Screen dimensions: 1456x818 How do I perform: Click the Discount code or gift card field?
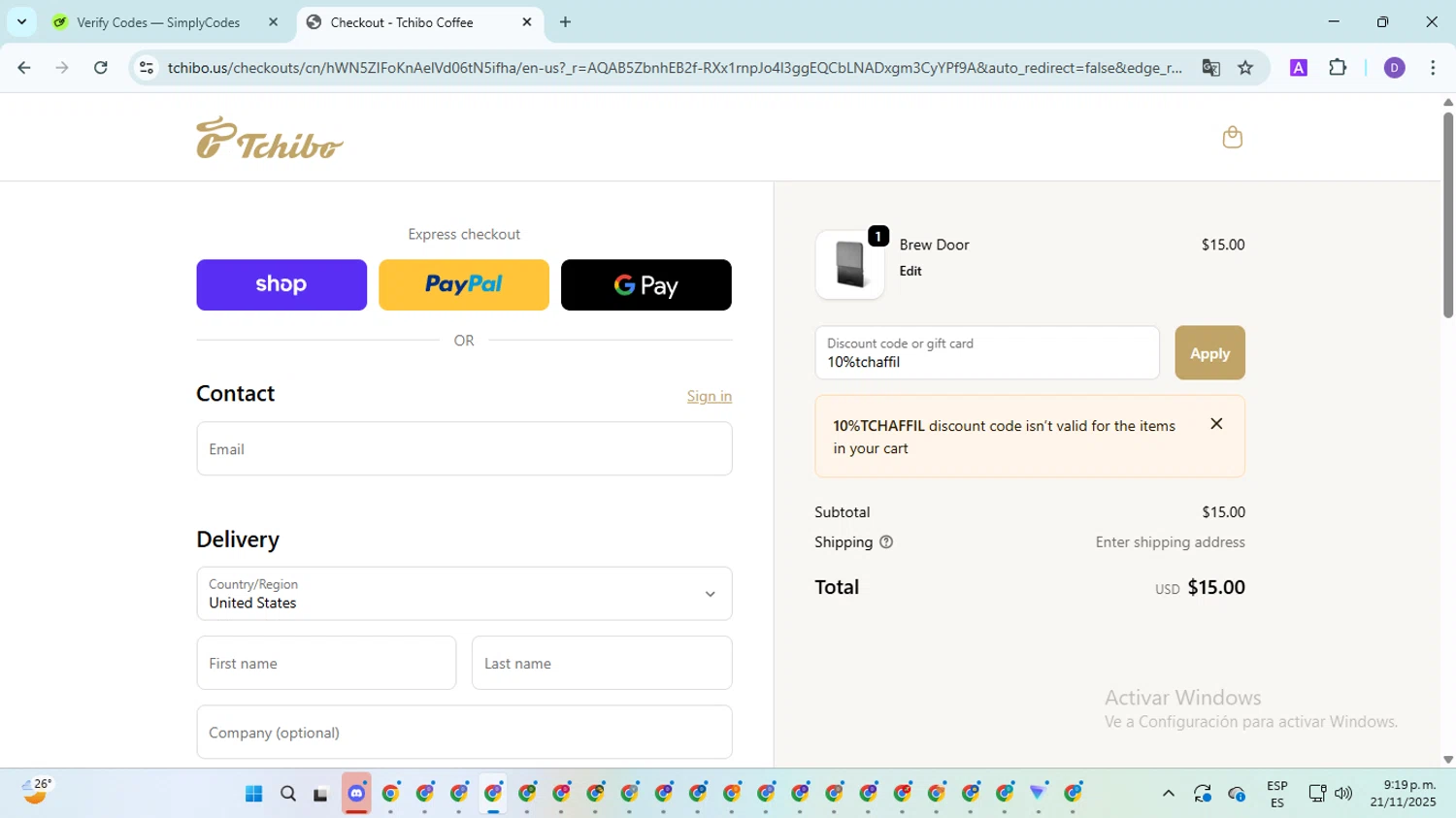[x=987, y=353]
